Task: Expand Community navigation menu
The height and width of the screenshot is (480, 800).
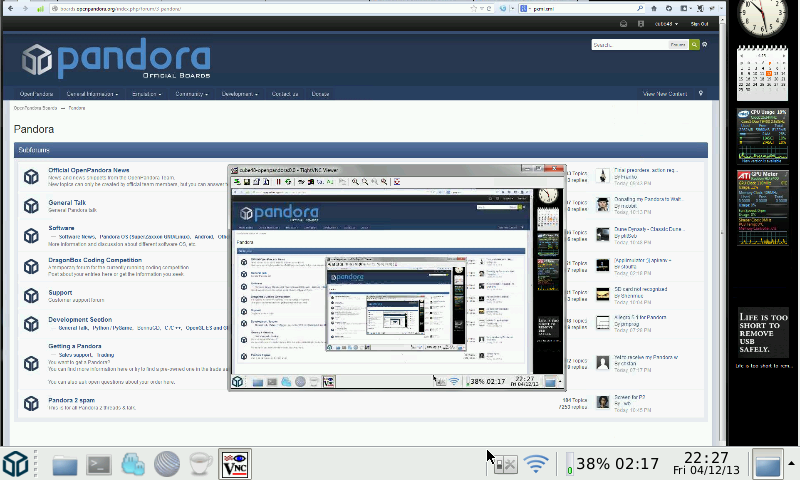Action: 191,94
